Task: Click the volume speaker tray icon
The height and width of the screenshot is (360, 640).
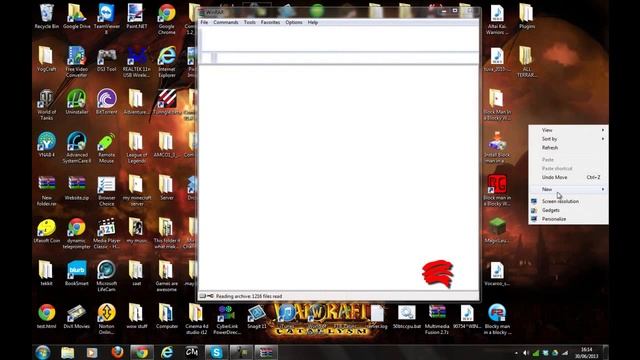Action: tap(526, 353)
